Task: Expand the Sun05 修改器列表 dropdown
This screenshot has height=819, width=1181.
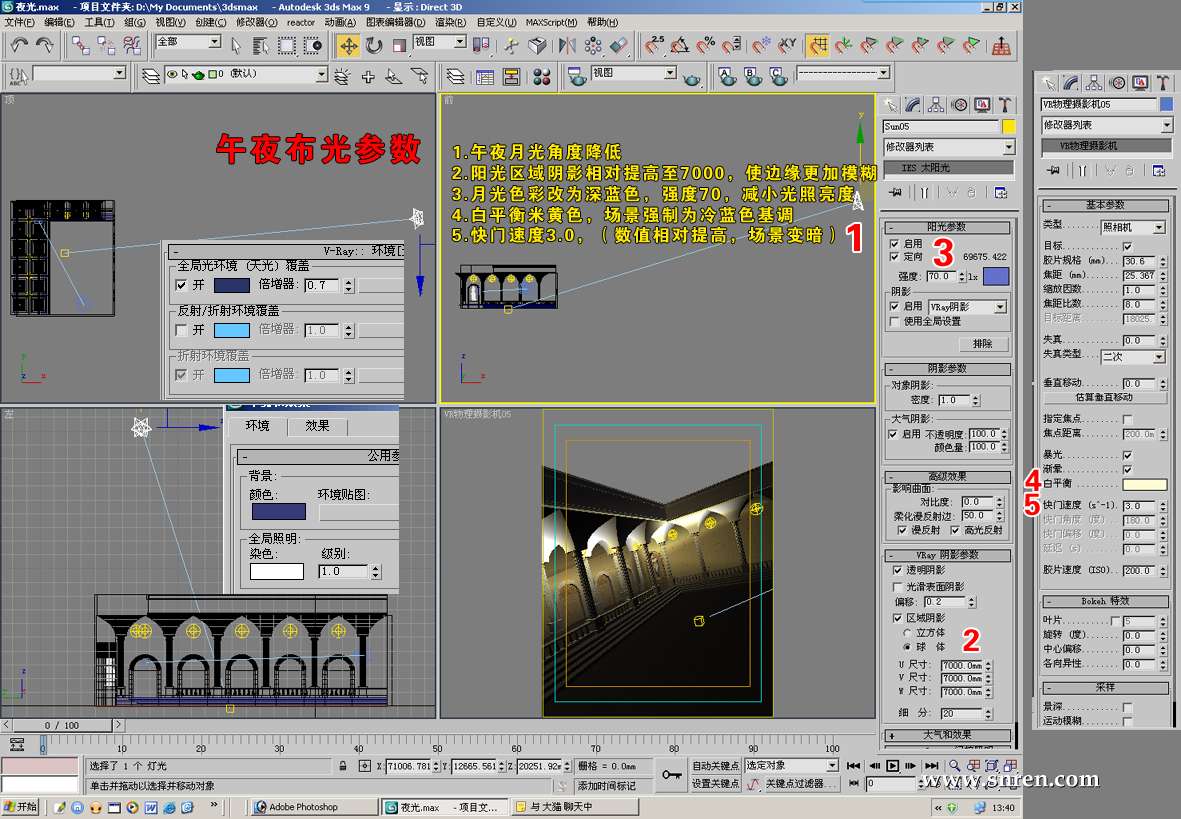Action: click(x=1009, y=147)
